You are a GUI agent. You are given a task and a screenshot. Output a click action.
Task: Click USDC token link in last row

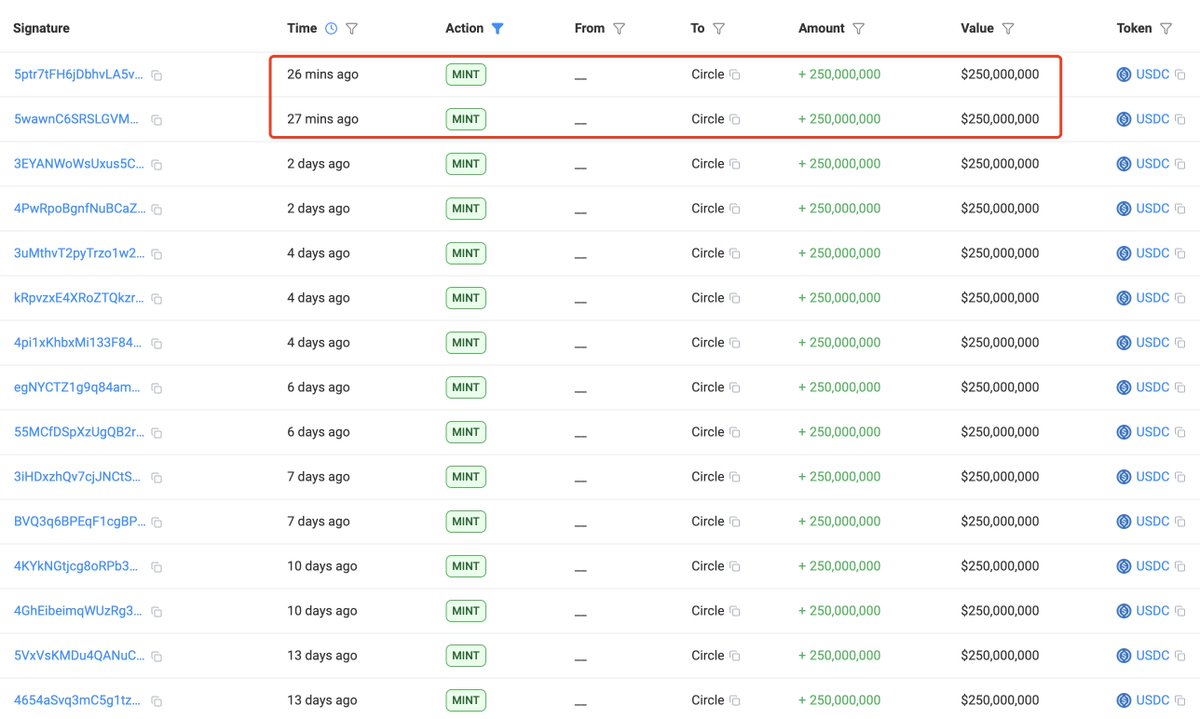point(1152,700)
